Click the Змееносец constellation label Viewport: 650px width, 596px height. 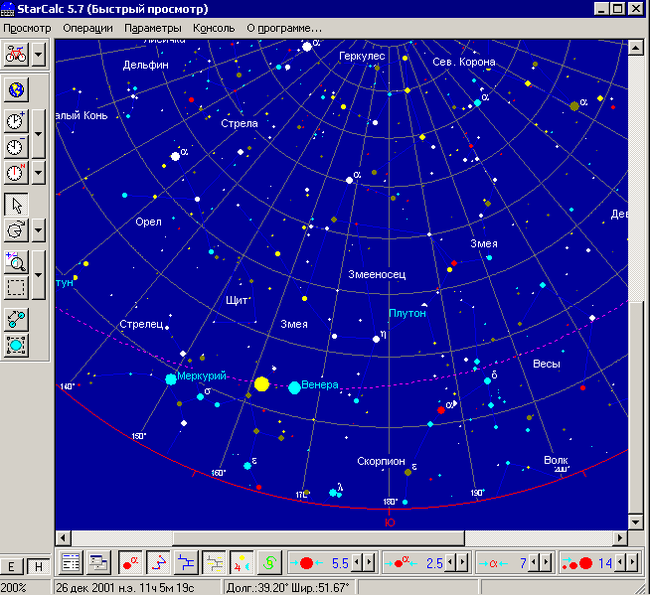point(377,274)
